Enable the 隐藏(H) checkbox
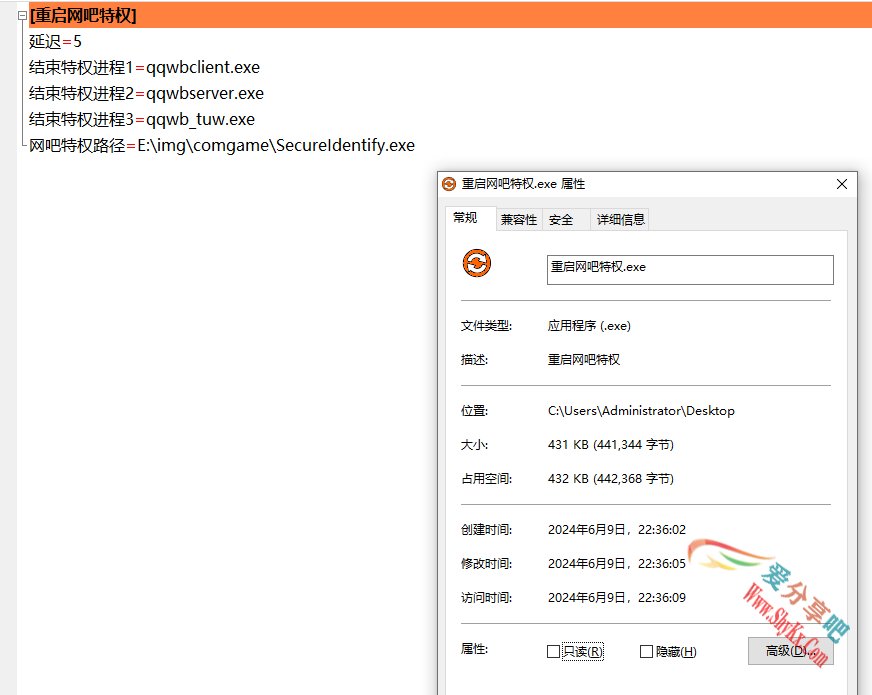 646,652
